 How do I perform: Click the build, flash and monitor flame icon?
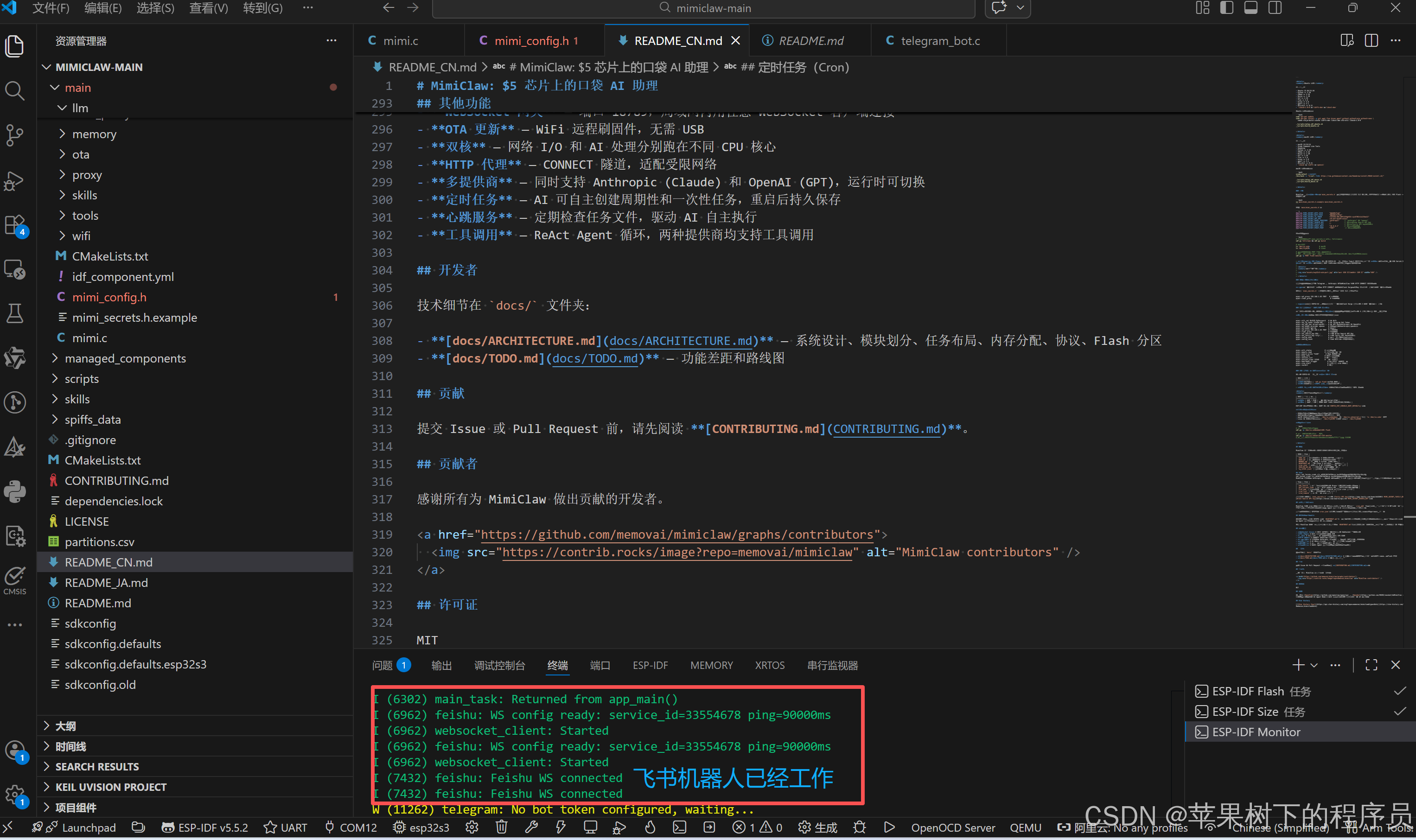(x=650, y=827)
